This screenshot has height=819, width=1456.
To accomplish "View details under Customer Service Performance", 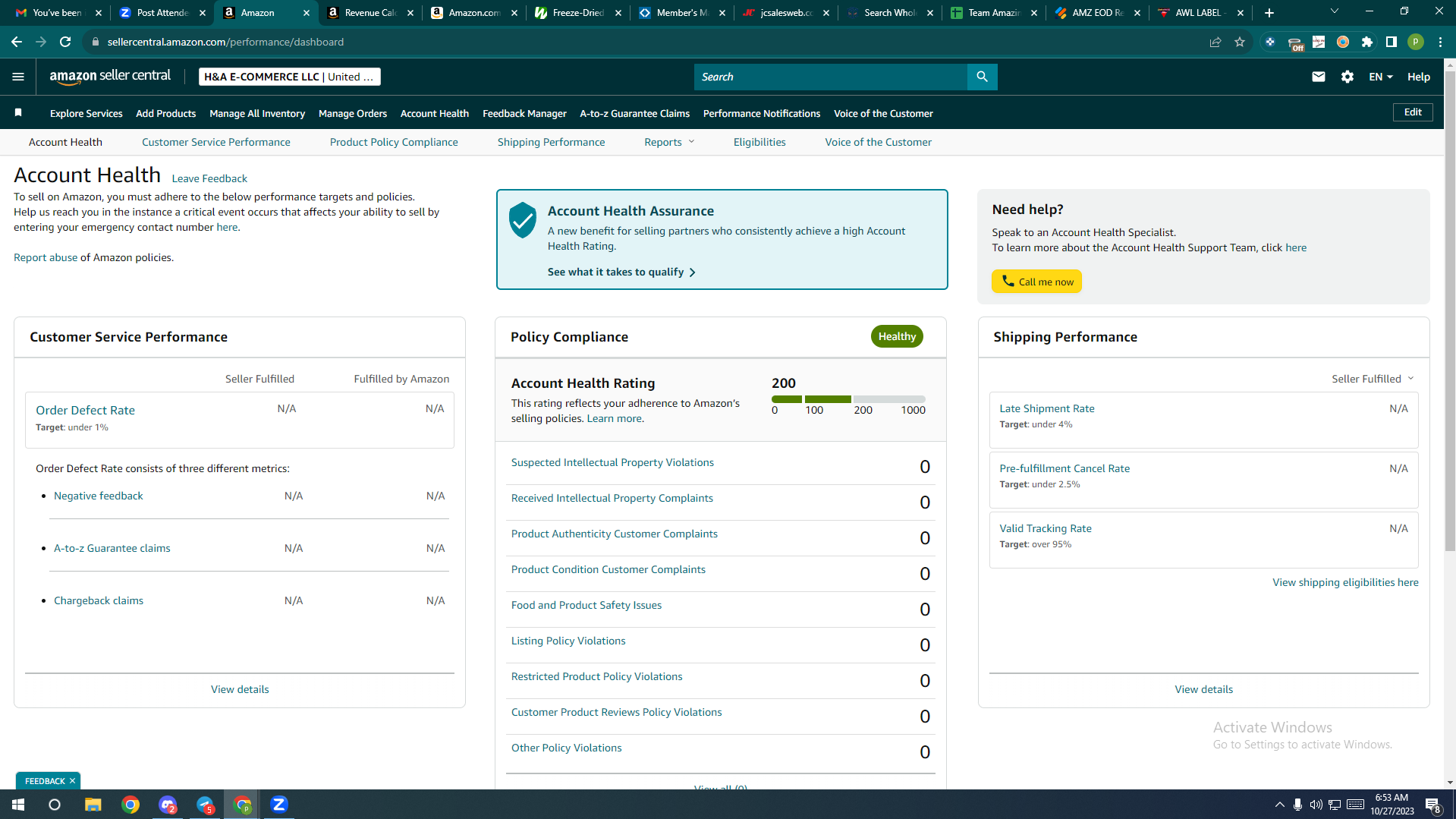I will coord(240,689).
